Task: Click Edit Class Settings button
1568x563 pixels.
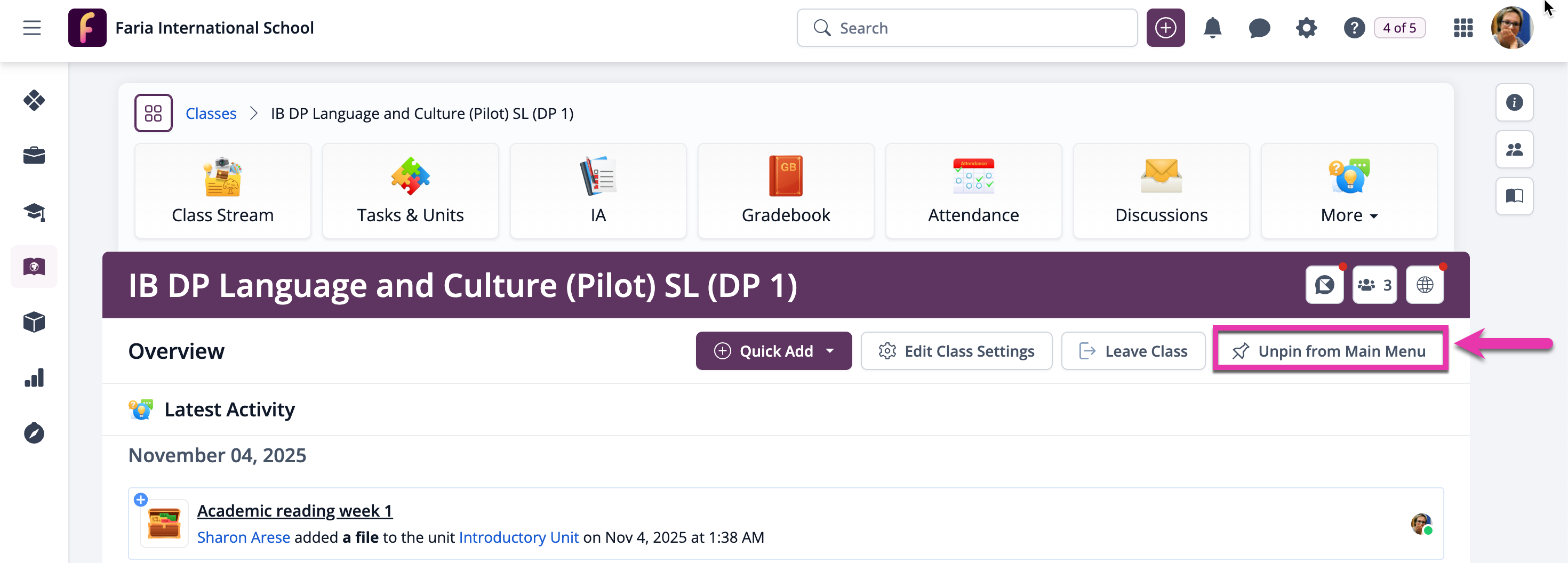Action: [x=956, y=351]
